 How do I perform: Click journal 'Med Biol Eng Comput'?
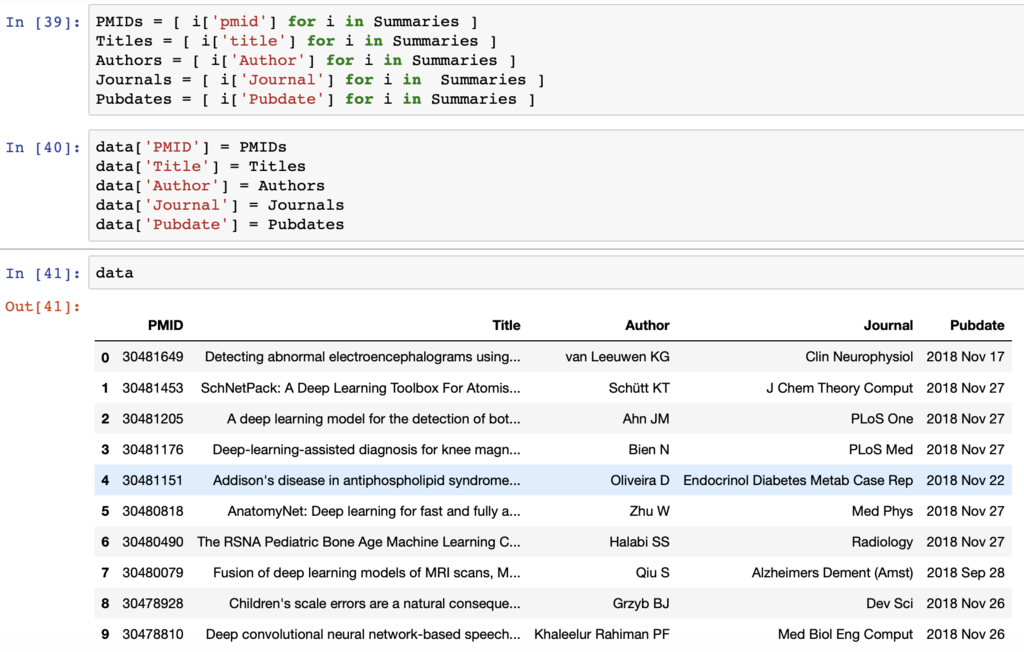(x=845, y=634)
